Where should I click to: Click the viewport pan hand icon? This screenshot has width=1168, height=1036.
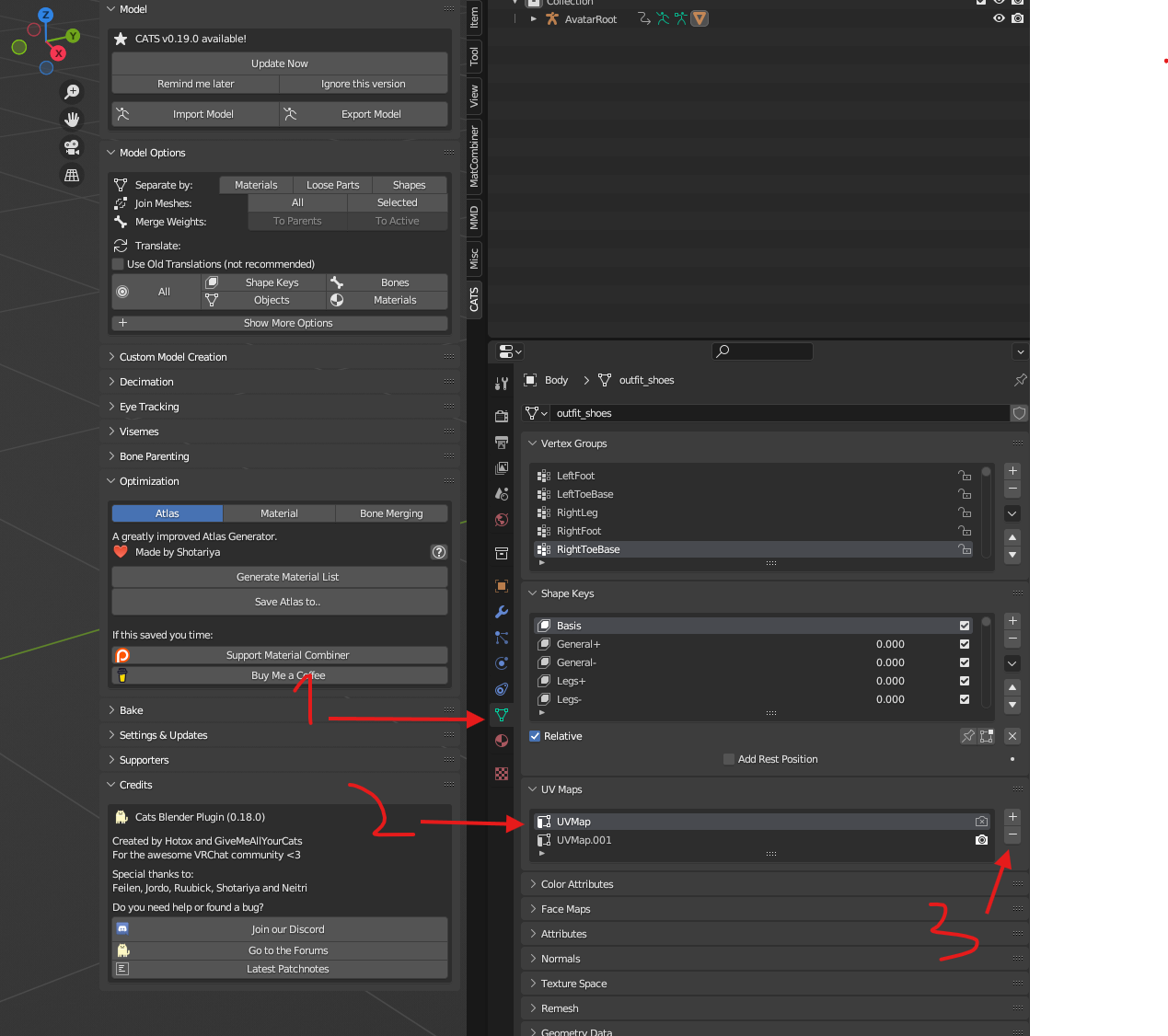pyautogui.click(x=72, y=120)
